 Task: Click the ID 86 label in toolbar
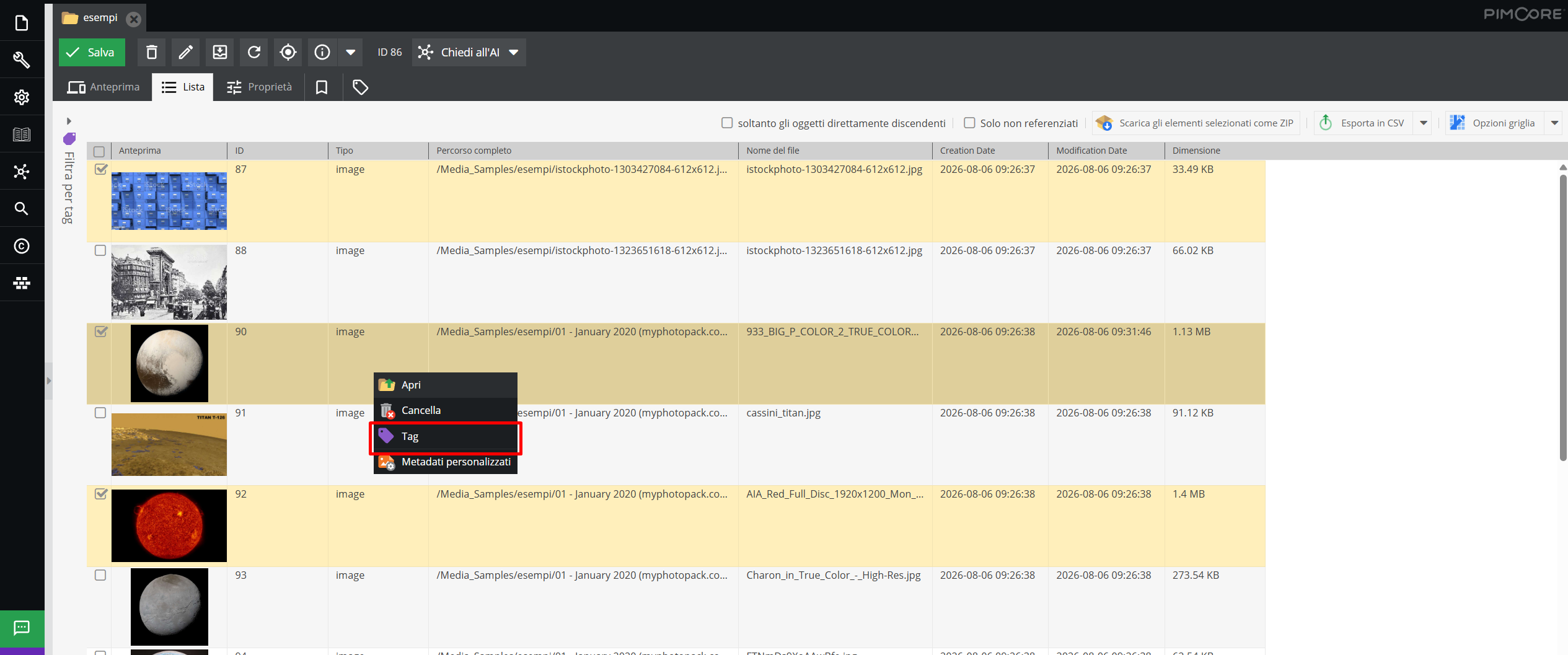coord(390,52)
